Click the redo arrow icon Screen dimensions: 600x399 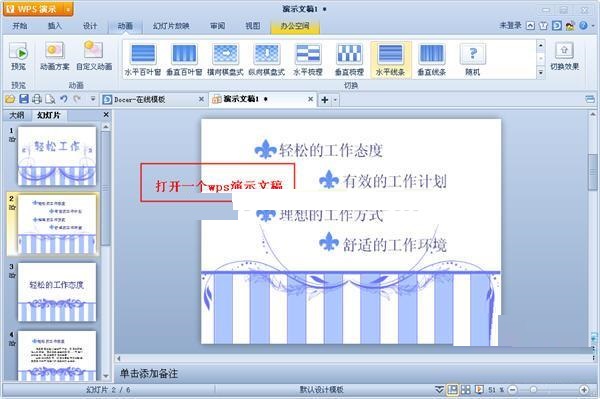77,99
